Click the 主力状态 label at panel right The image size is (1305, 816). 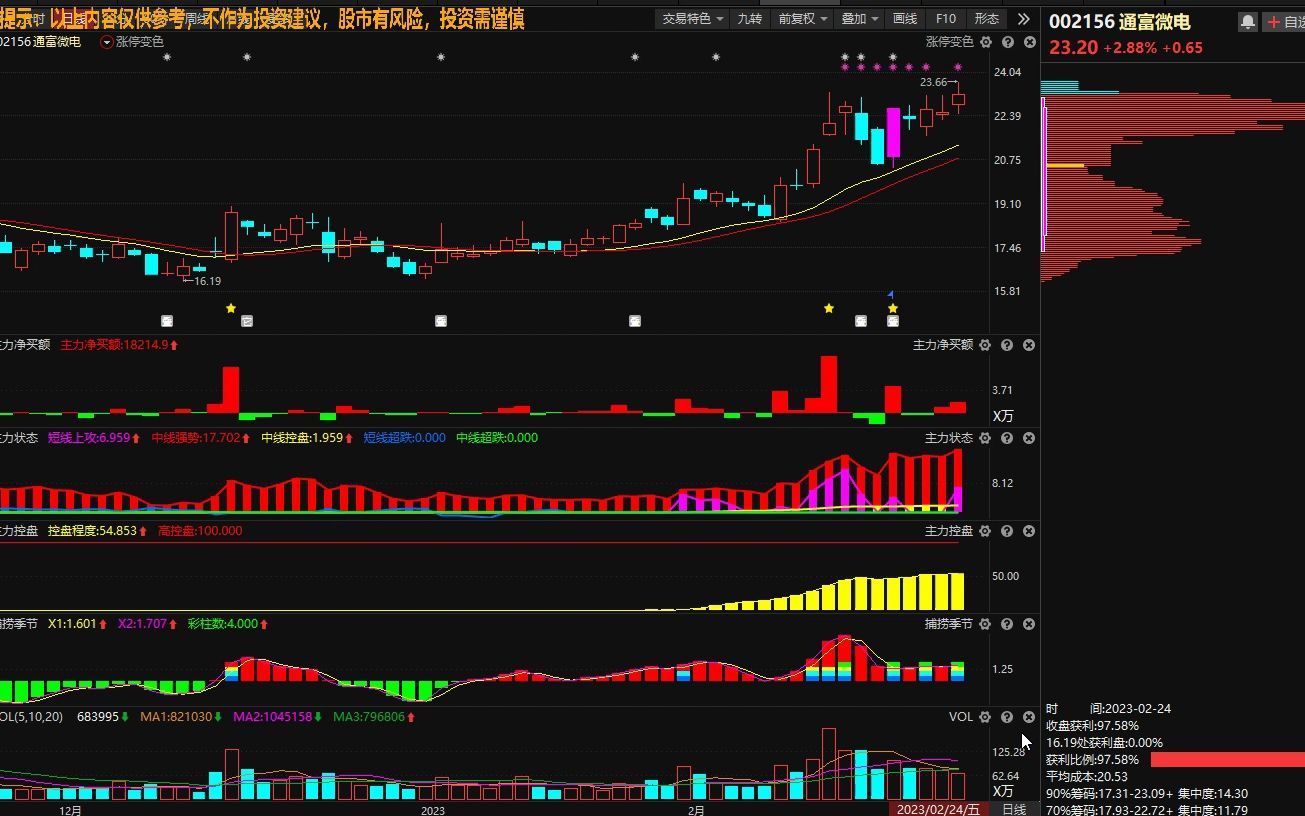[949, 438]
